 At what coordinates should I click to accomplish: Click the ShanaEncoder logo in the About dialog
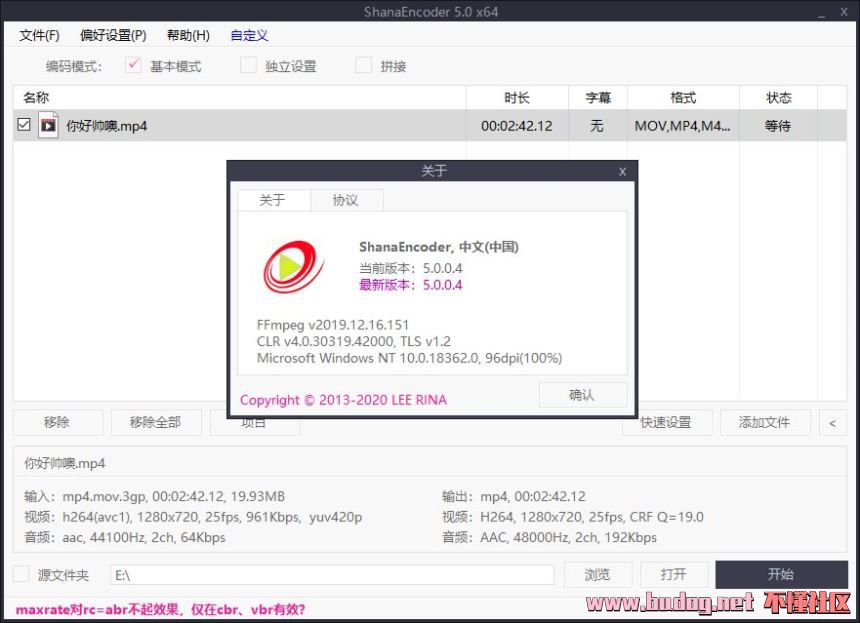(293, 267)
